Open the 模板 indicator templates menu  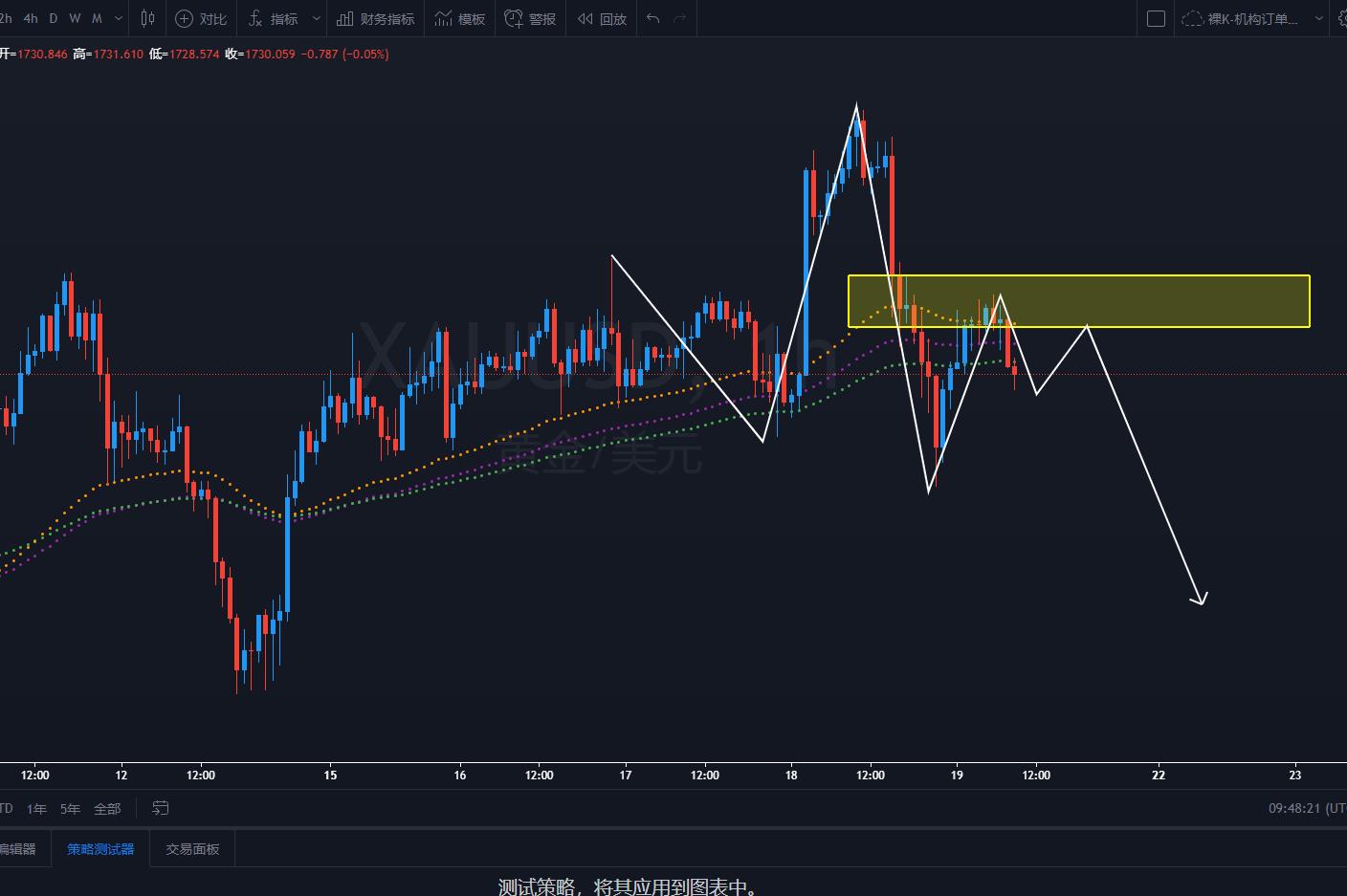459,18
